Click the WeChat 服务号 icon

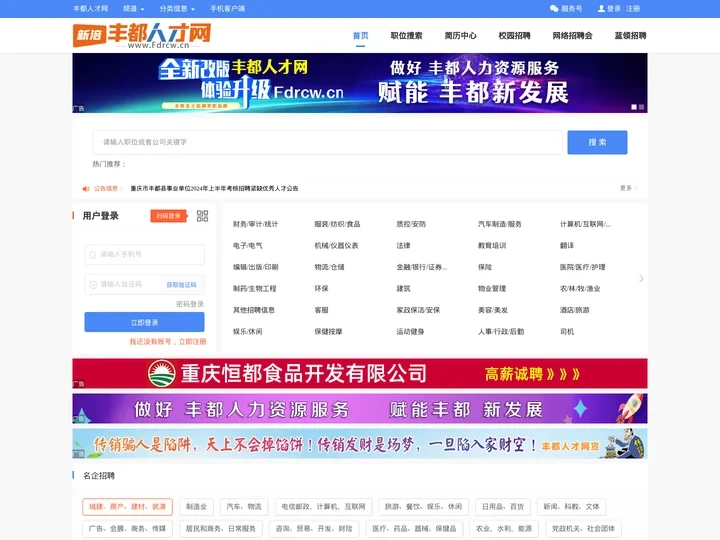[x=554, y=9]
